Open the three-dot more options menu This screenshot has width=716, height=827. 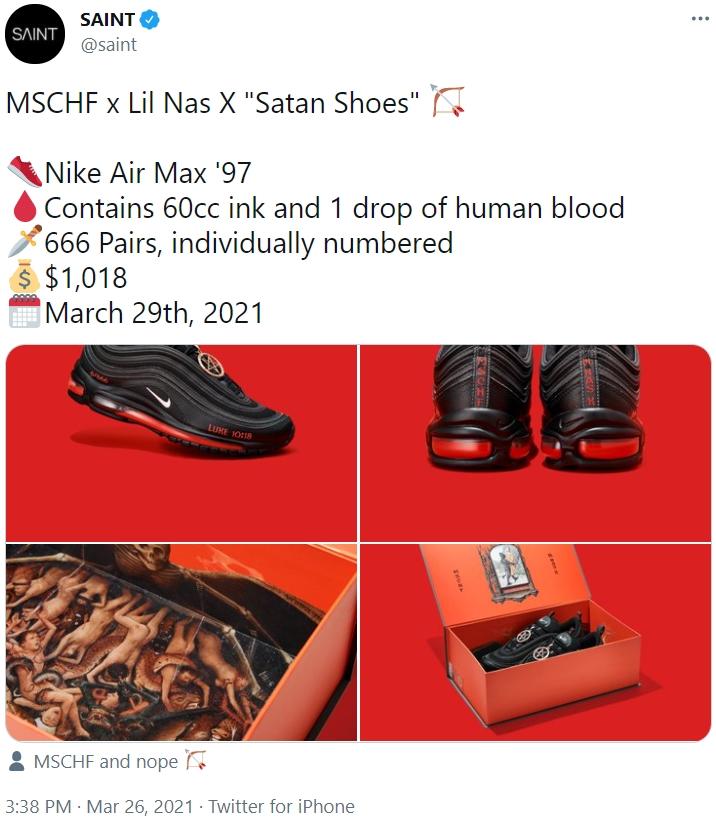700,19
